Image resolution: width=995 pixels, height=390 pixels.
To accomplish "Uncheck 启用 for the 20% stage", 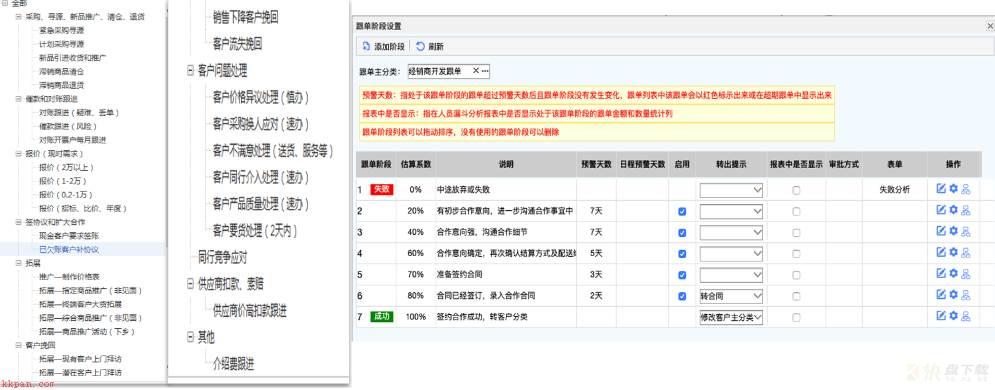I will [682, 212].
